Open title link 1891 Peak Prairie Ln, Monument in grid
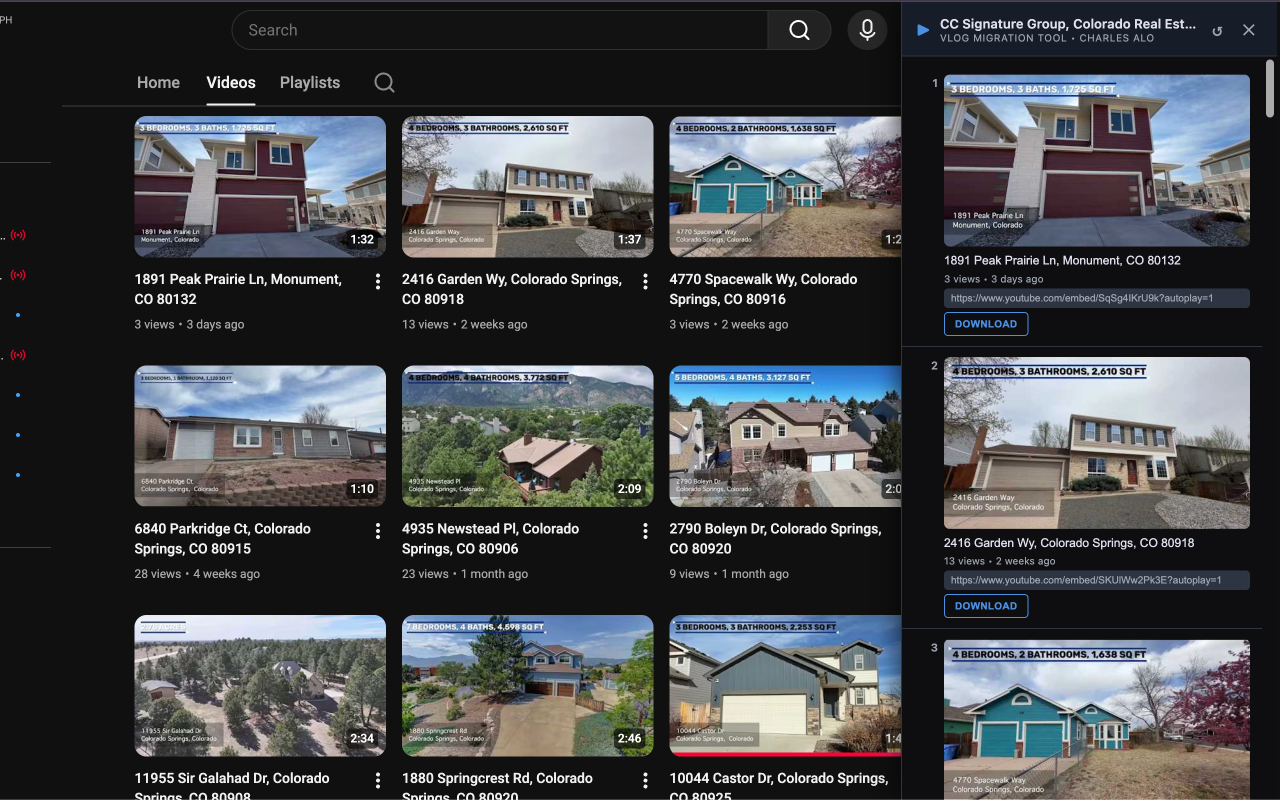The height and width of the screenshot is (800, 1280). (238, 289)
